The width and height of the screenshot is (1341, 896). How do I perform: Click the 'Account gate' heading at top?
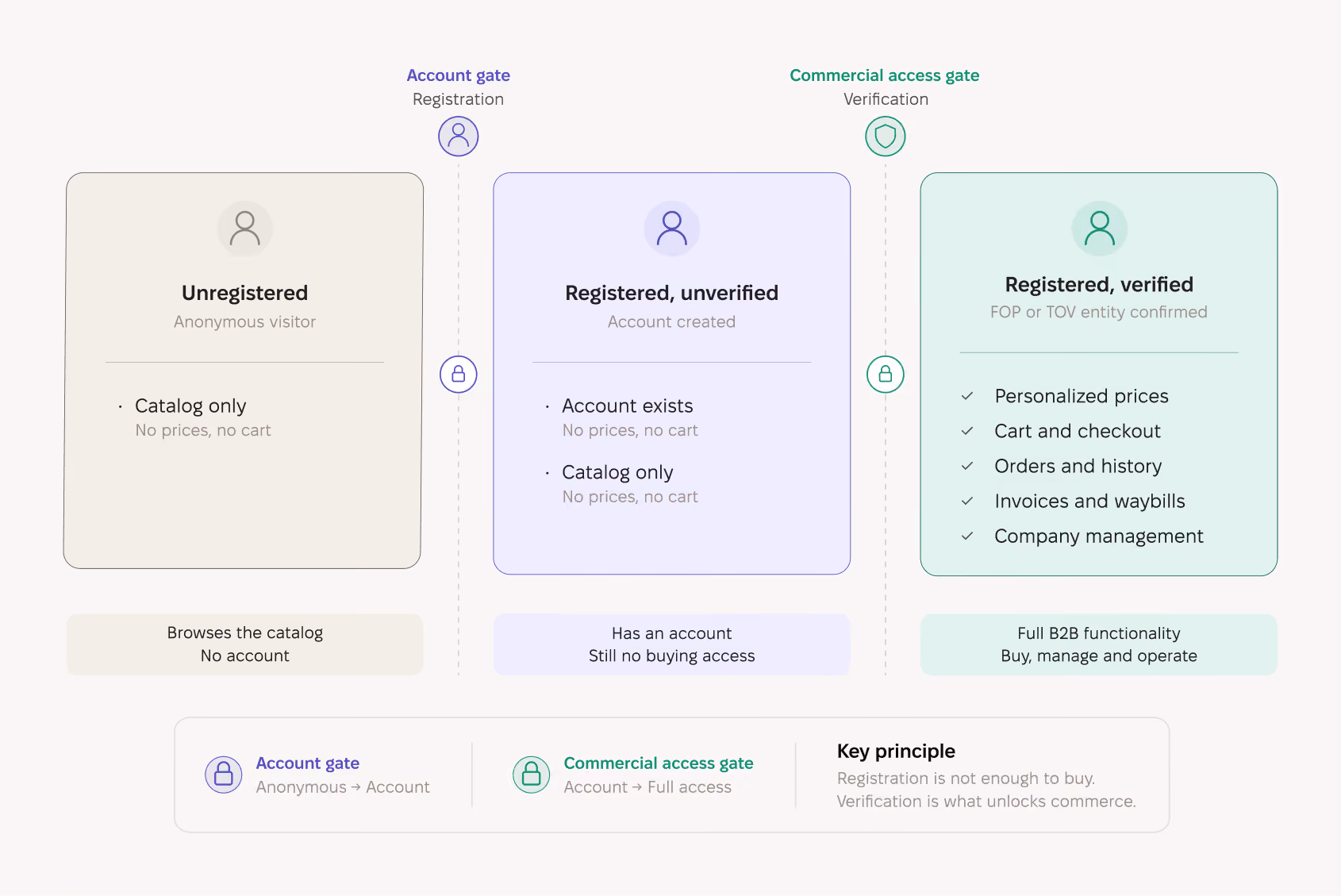[x=459, y=75]
